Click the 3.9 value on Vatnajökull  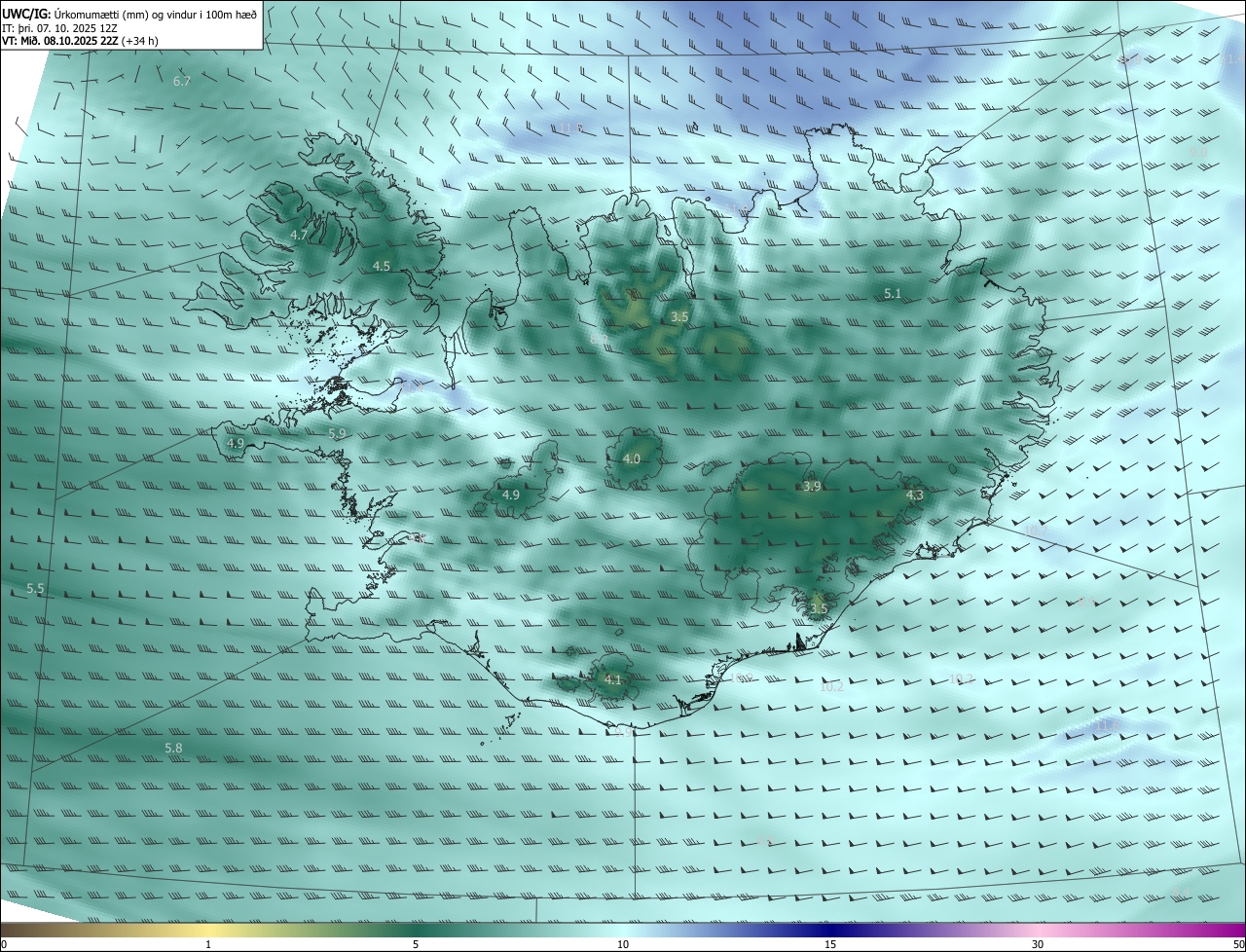[x=812, y=486]
